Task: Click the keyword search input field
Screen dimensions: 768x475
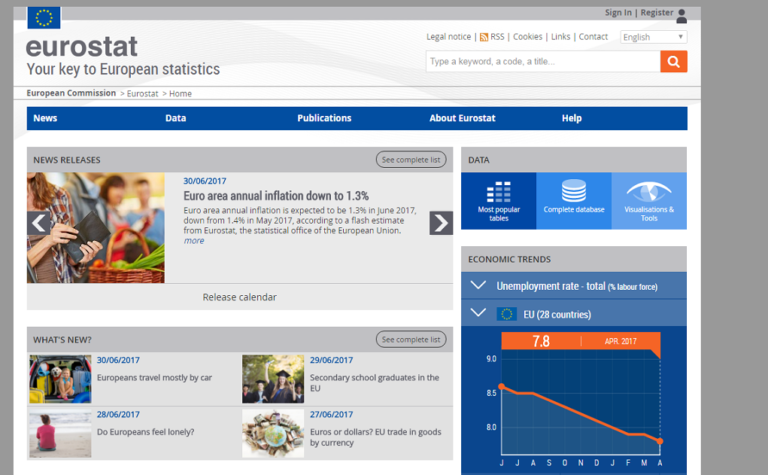Action: point(543,62)
